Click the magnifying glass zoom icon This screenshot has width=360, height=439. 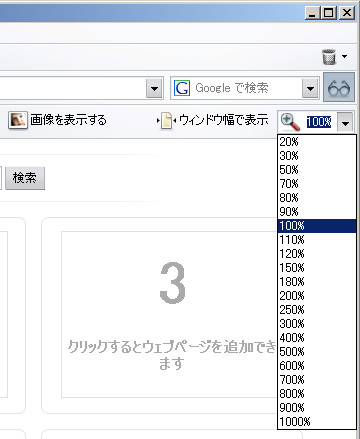[x=290, y=121]
